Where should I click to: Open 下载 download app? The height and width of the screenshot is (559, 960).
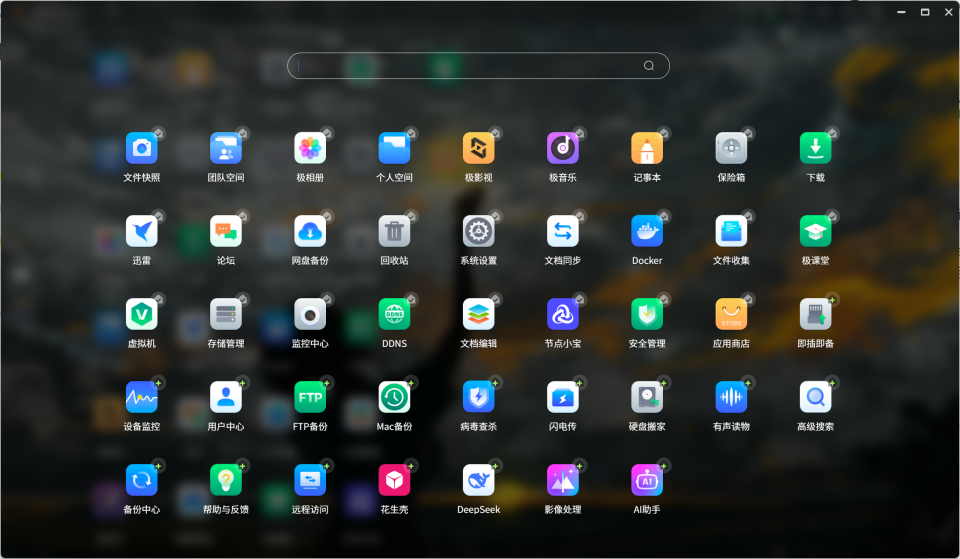816,148
